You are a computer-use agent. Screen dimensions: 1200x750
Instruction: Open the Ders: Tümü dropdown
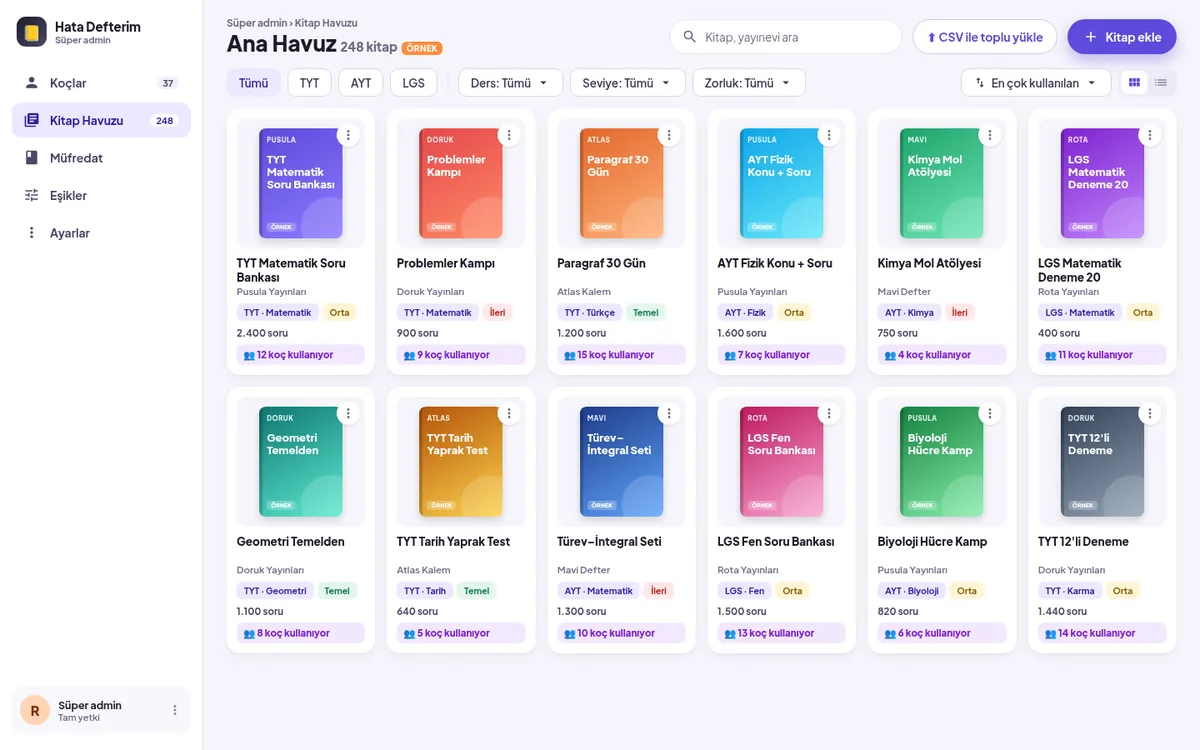(x=511, y=83)
